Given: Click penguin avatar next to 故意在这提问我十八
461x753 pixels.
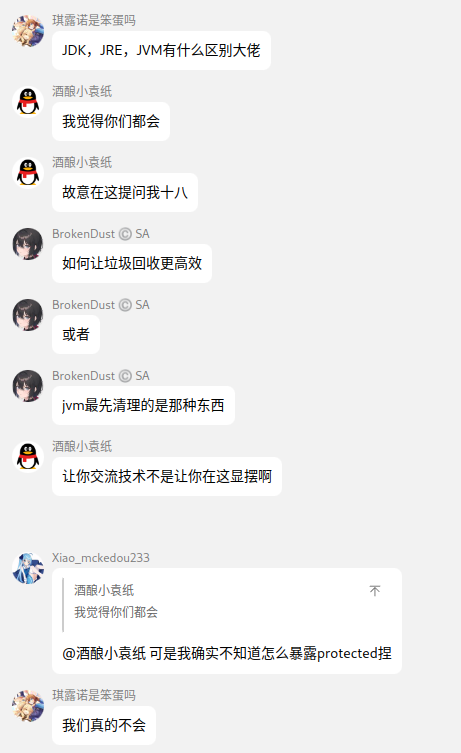Looking at the screenshot, I should [28, 173].
